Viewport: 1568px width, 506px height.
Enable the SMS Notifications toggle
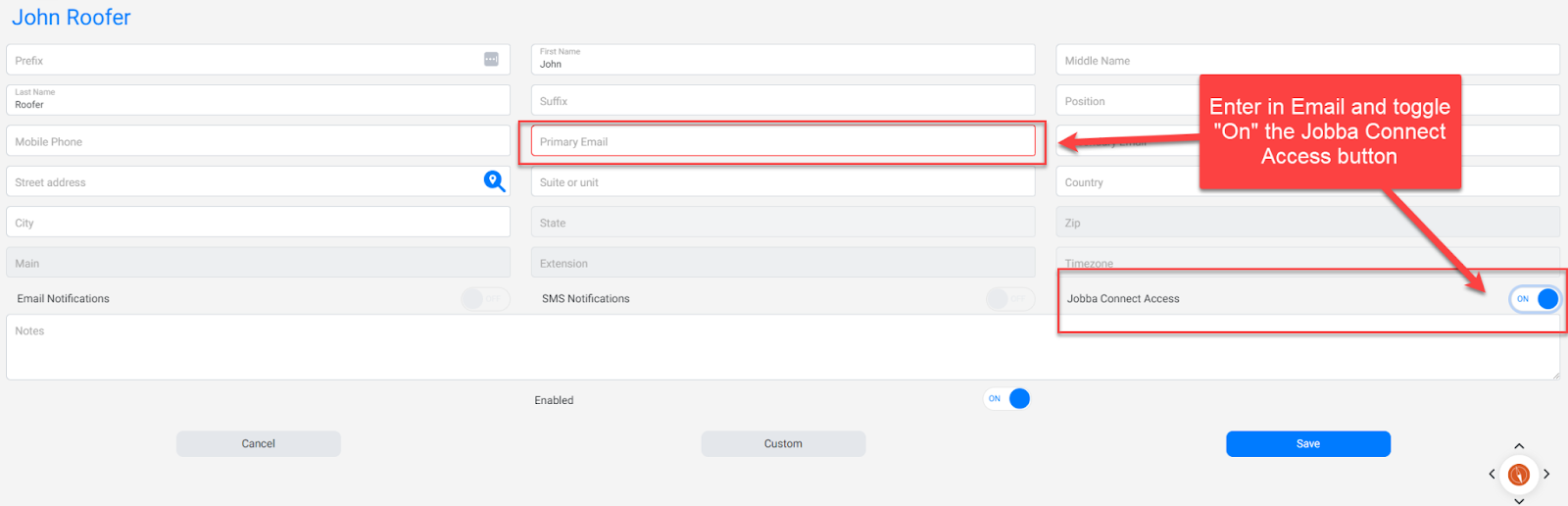pos(1010,299)
